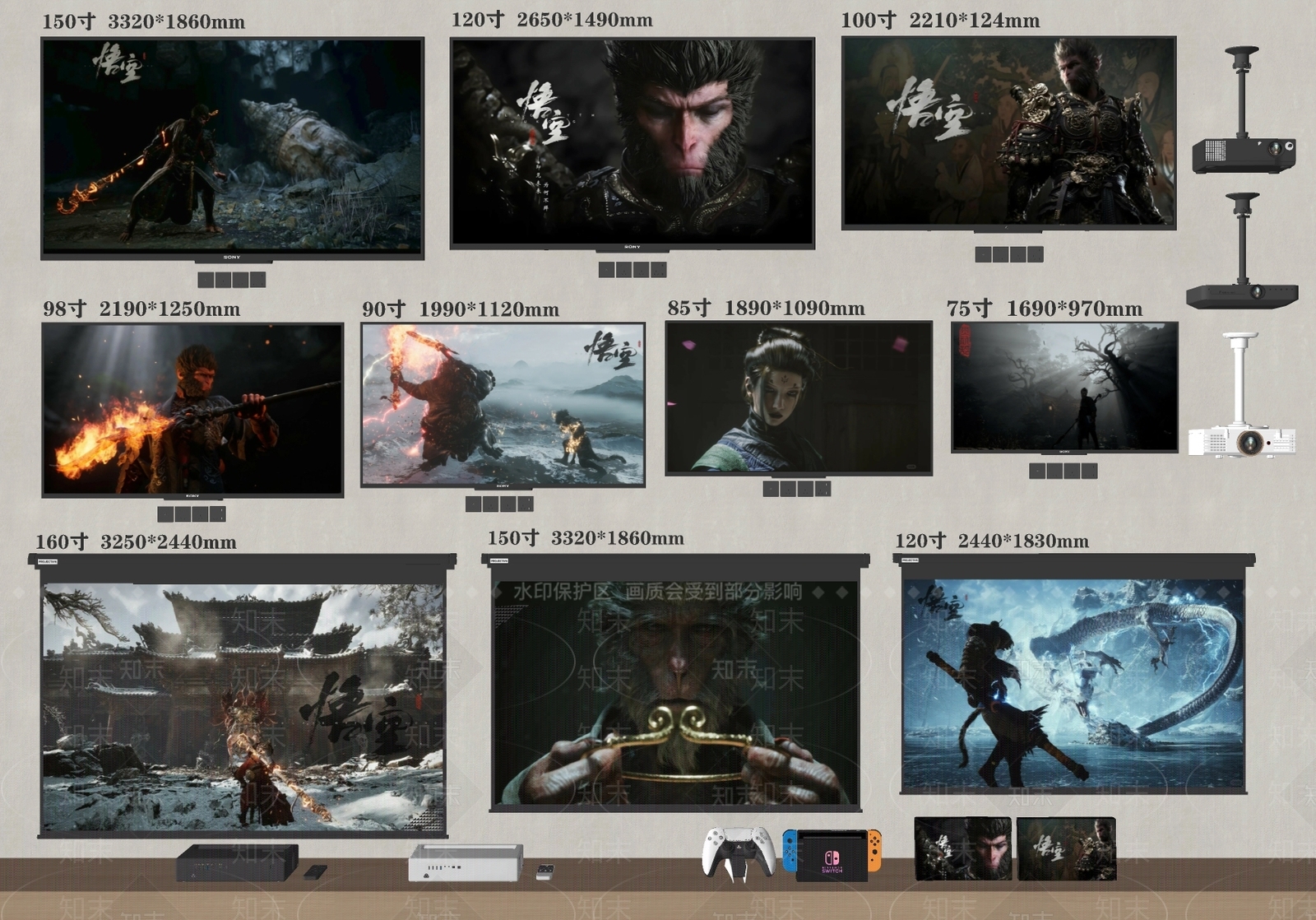Click the stand blocks under the 85寸 TV
Screen dimensions: 1316x920
click(797, 489)
